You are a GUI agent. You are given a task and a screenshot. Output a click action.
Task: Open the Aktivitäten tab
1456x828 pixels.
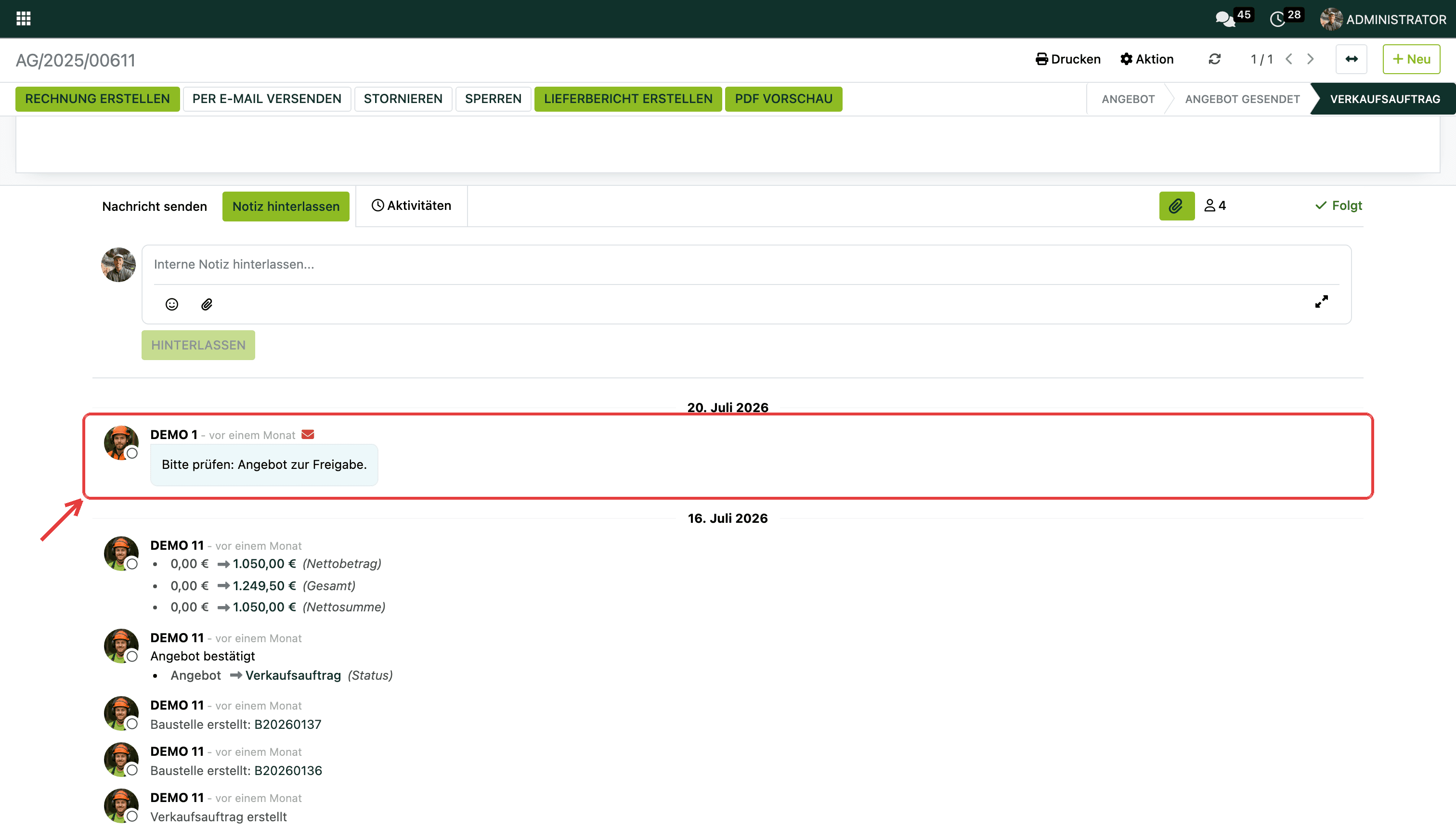411,206
